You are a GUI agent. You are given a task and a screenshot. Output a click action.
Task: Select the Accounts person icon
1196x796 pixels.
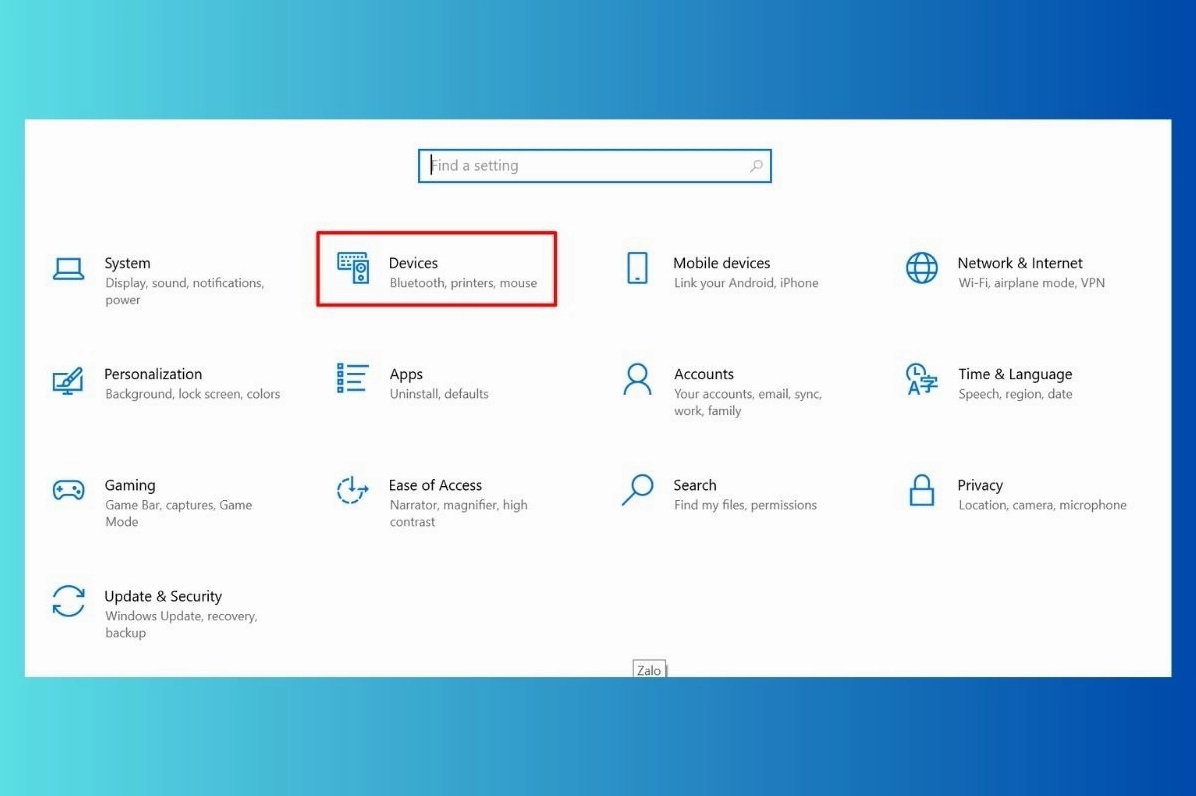(636, 381)
